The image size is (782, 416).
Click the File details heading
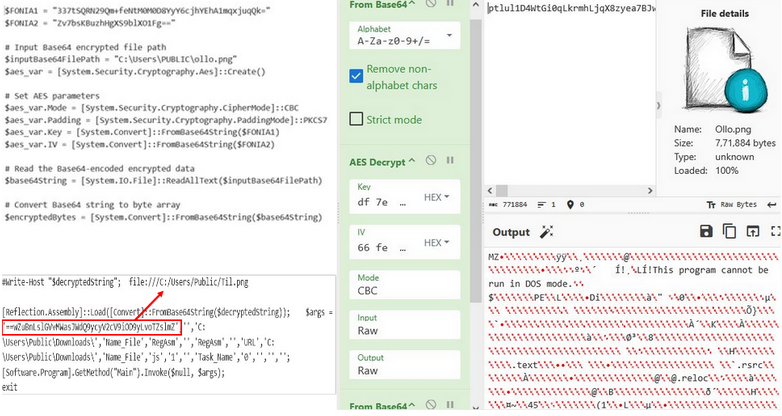point(725,13)
